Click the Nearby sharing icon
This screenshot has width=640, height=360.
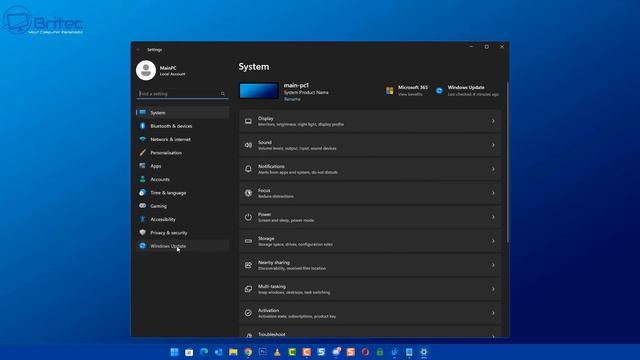248,265
